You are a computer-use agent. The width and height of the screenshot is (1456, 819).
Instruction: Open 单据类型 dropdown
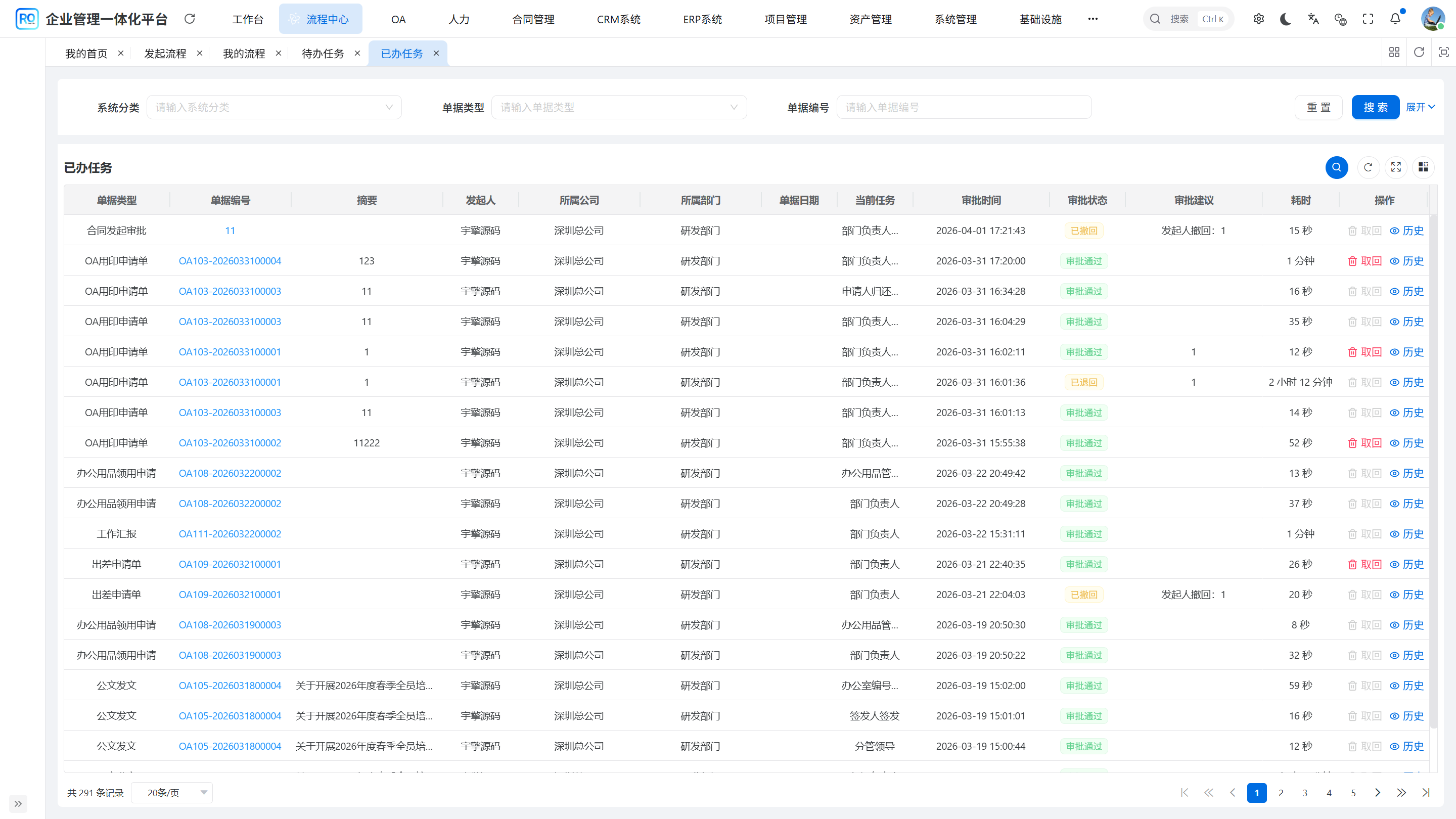tap(619, 107)
